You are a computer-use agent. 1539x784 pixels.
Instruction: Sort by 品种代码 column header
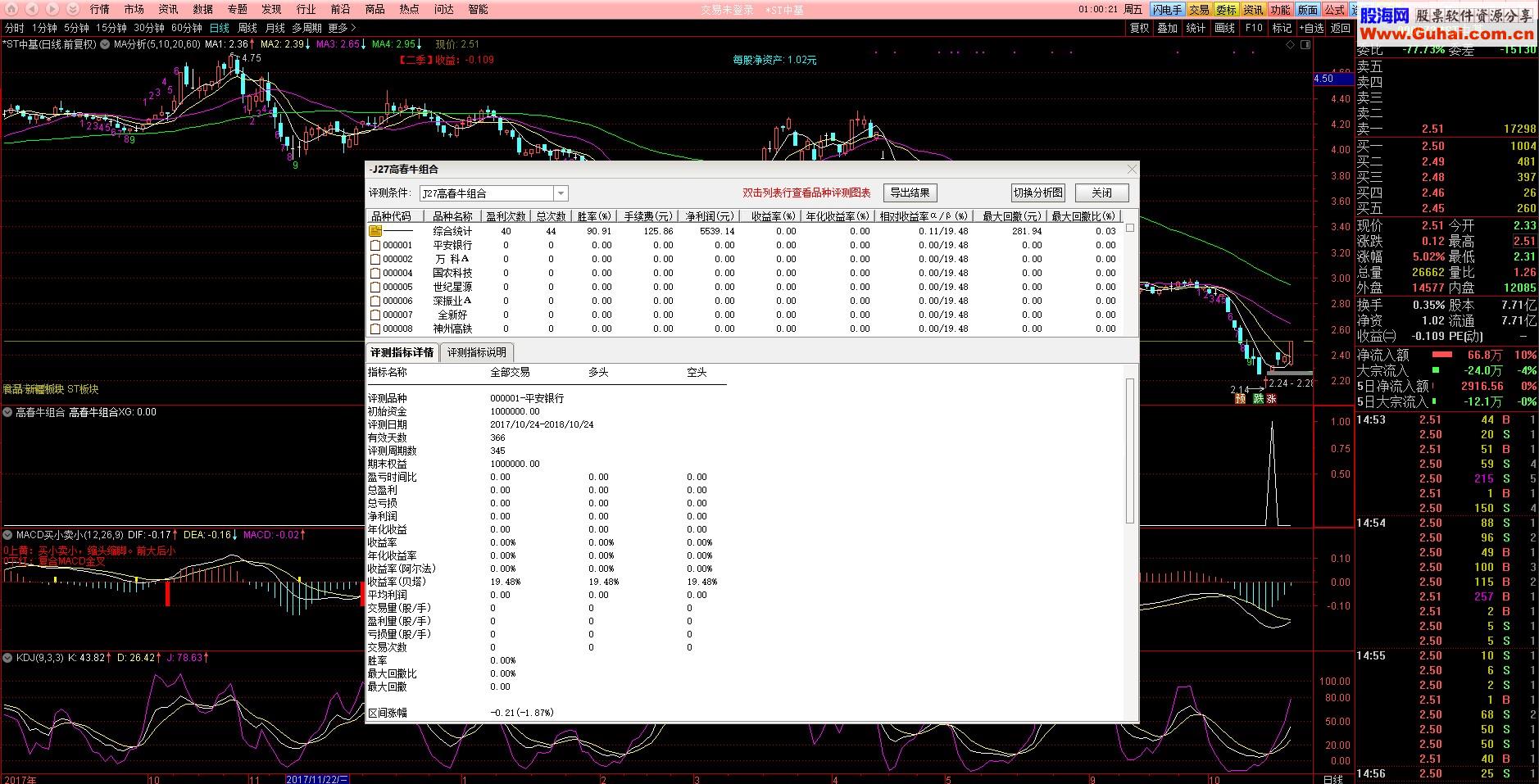click(x=397, y=216)
